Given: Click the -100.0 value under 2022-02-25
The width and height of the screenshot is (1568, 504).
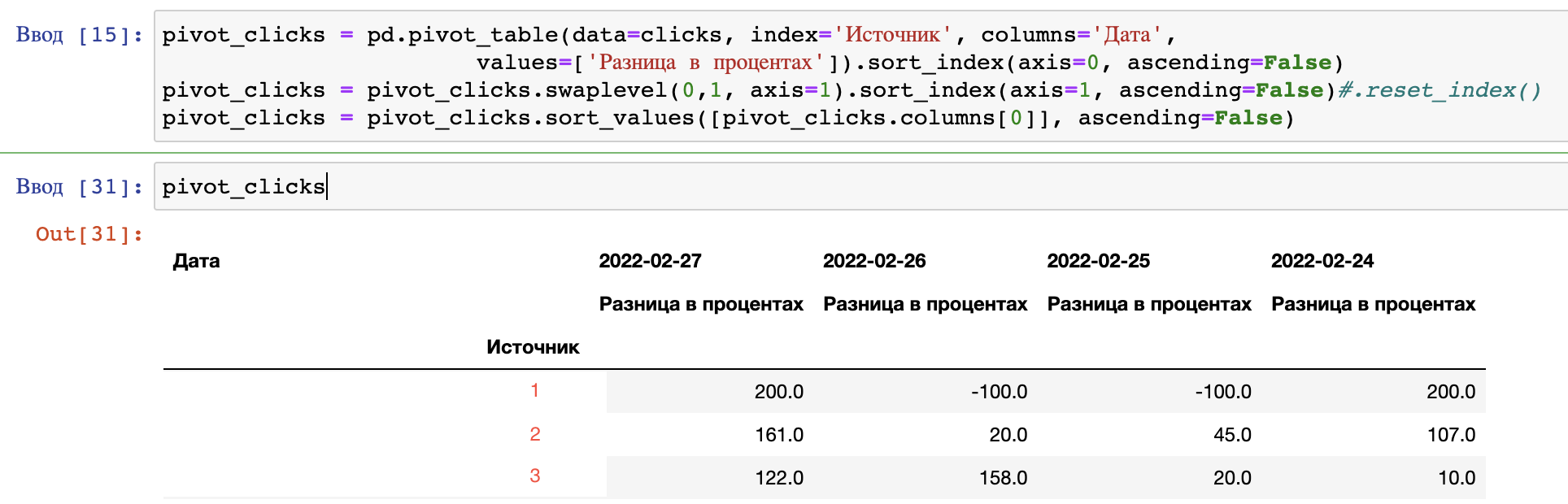Looking at the screenshot, I should click(x=1223, y=392).
